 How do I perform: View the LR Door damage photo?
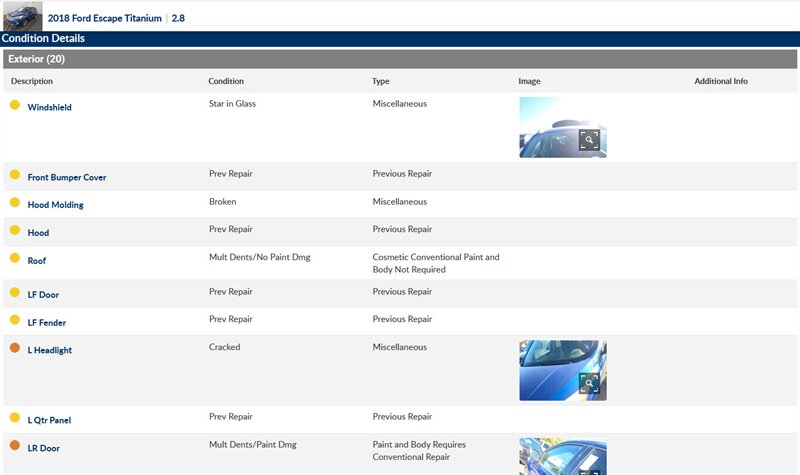click(x=562, y=456)
